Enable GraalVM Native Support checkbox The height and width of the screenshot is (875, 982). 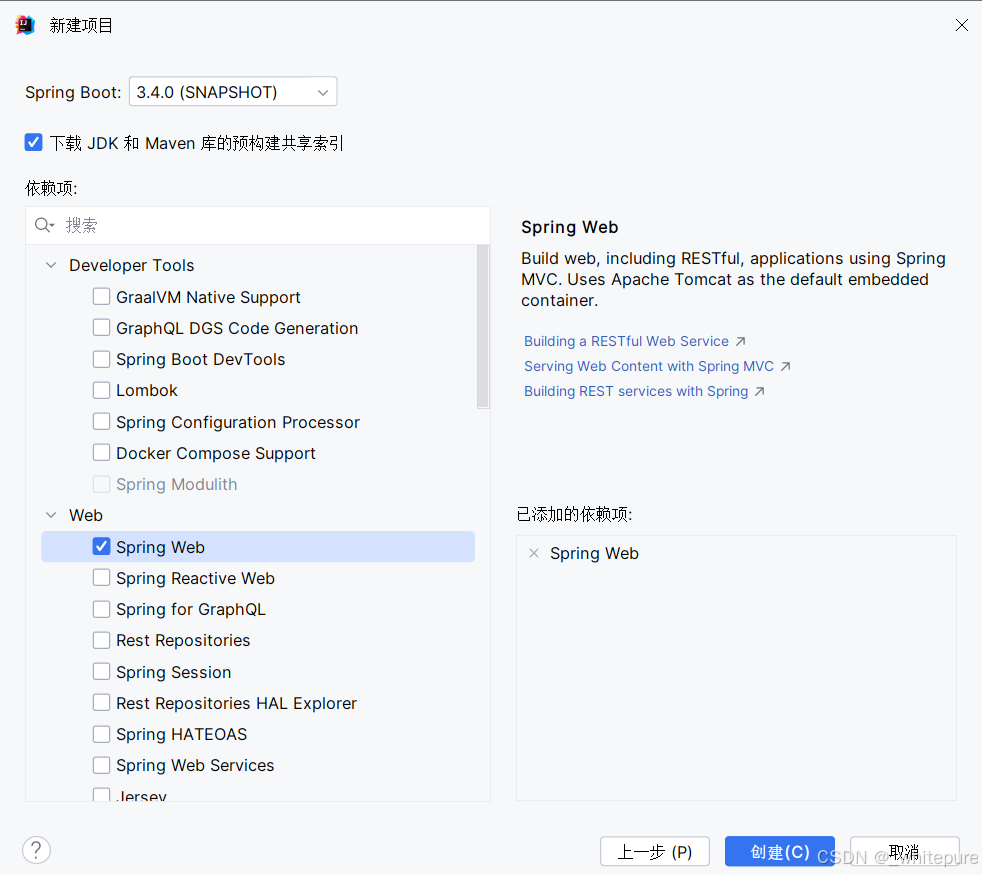click(101, 296)
